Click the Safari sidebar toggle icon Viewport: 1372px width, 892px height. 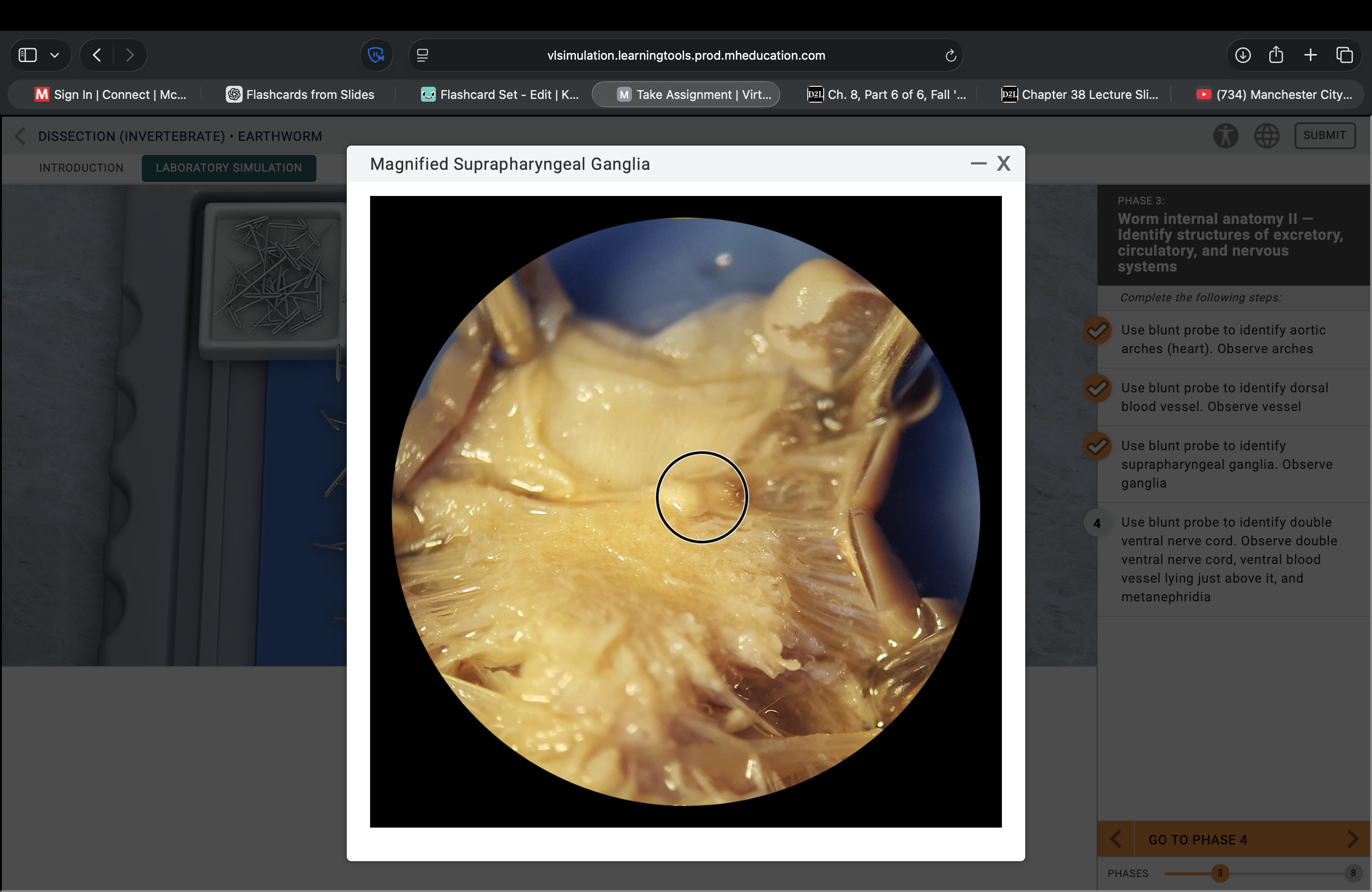28,56
